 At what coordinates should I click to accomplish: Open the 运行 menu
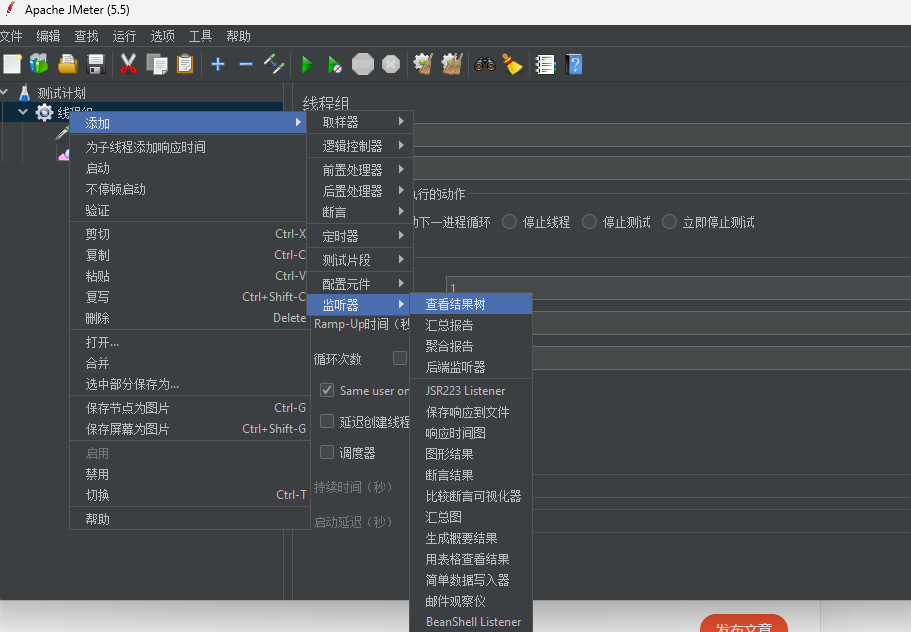(124, 36)
